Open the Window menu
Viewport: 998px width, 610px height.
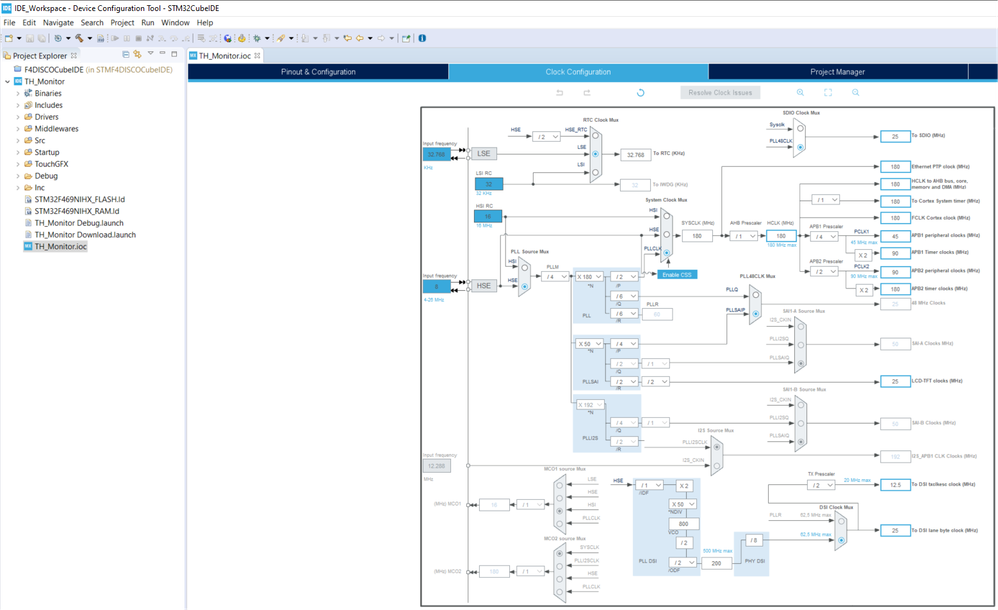tap(175, 22)
